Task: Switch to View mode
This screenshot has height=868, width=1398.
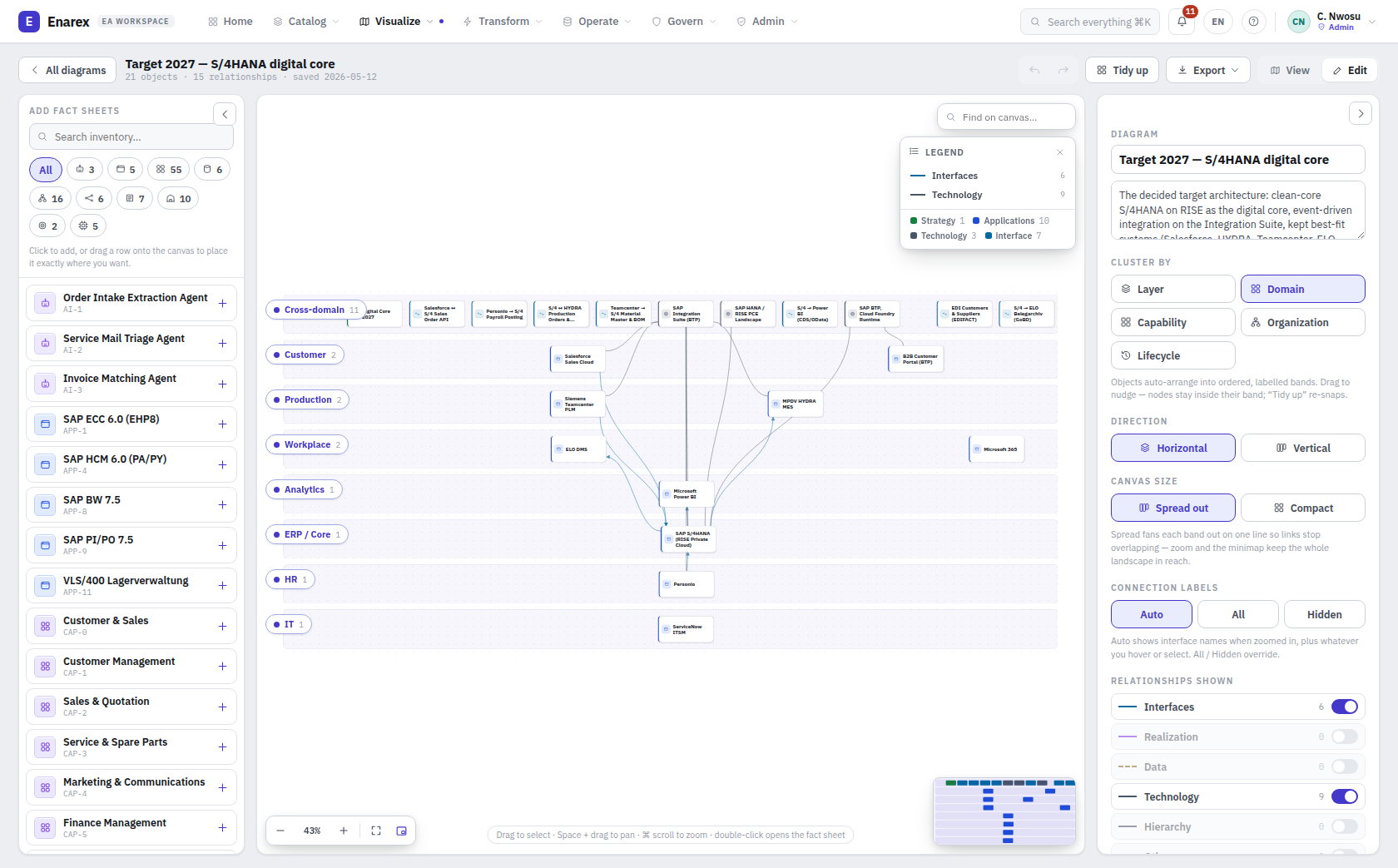Action: tap(1290, 70)
